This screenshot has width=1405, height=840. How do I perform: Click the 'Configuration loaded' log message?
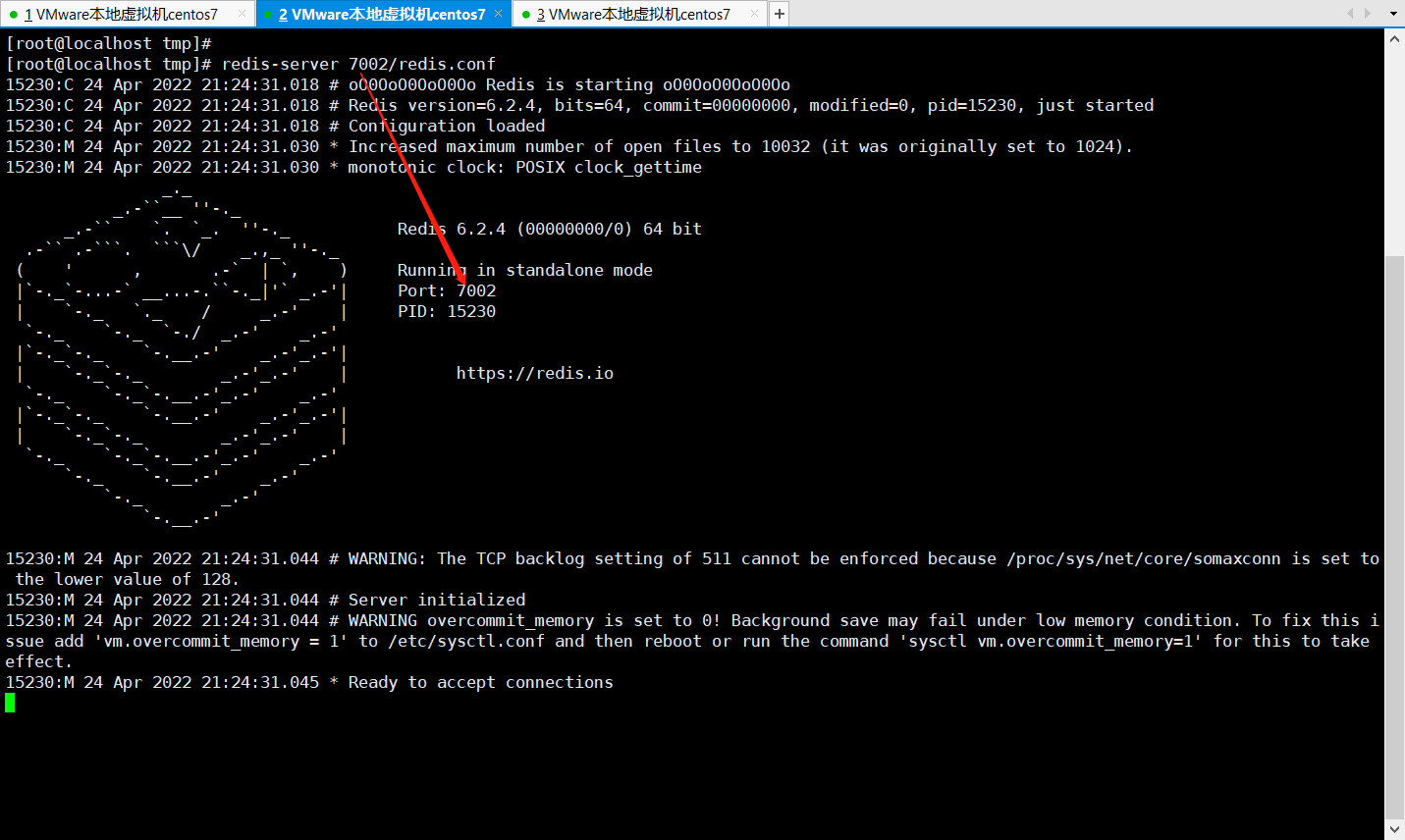click(447, 126)
